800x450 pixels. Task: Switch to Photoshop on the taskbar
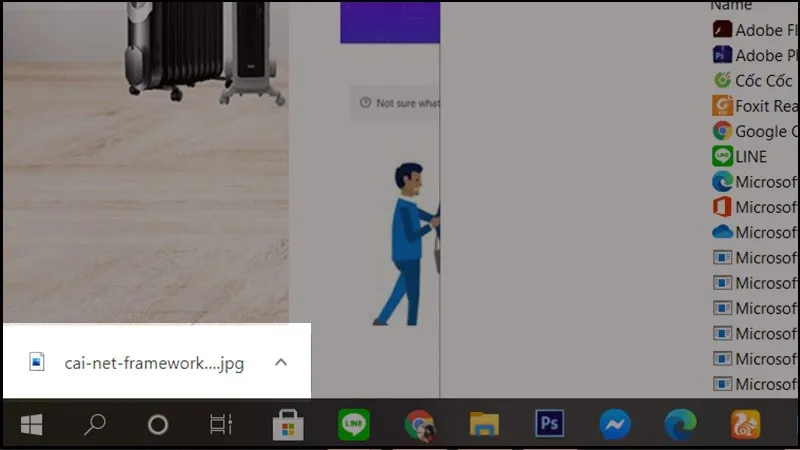tap(549, 424)
